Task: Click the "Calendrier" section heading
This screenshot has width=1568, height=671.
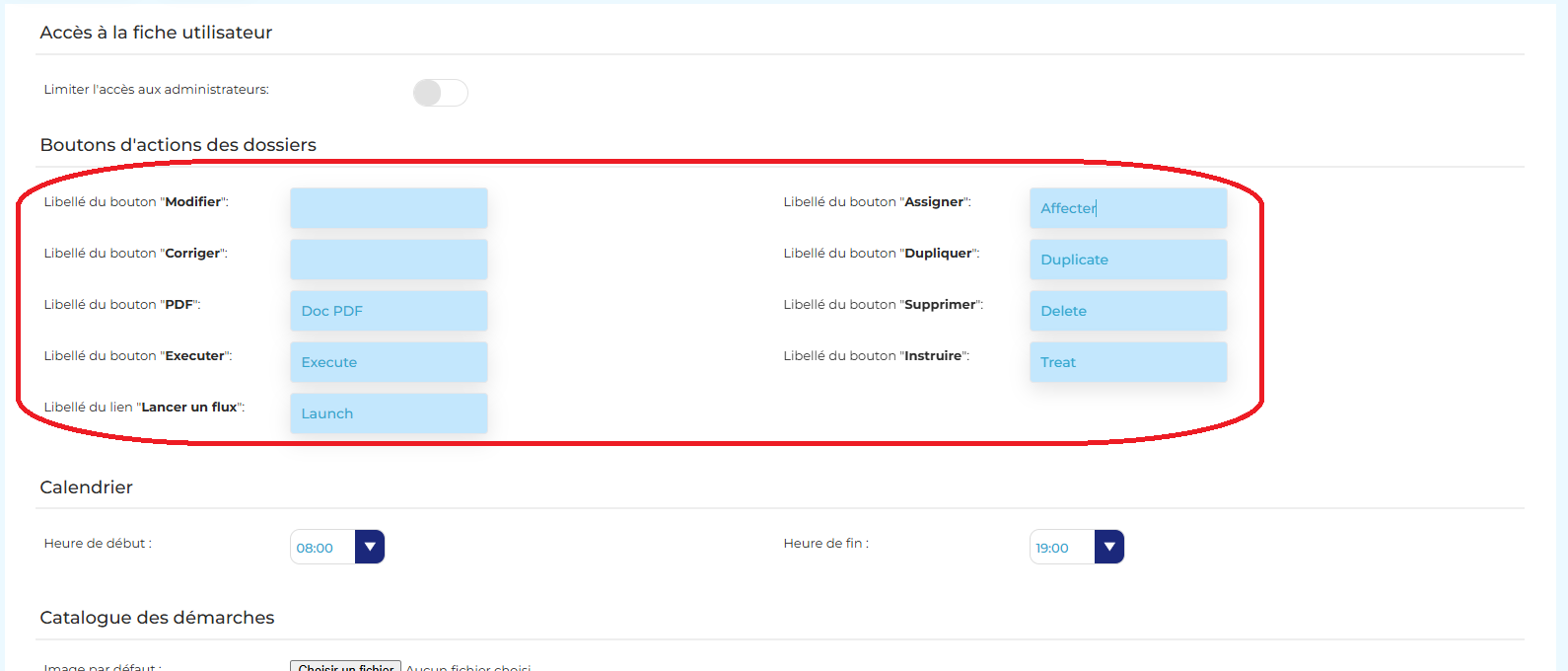Action: [x=86, y=487]
